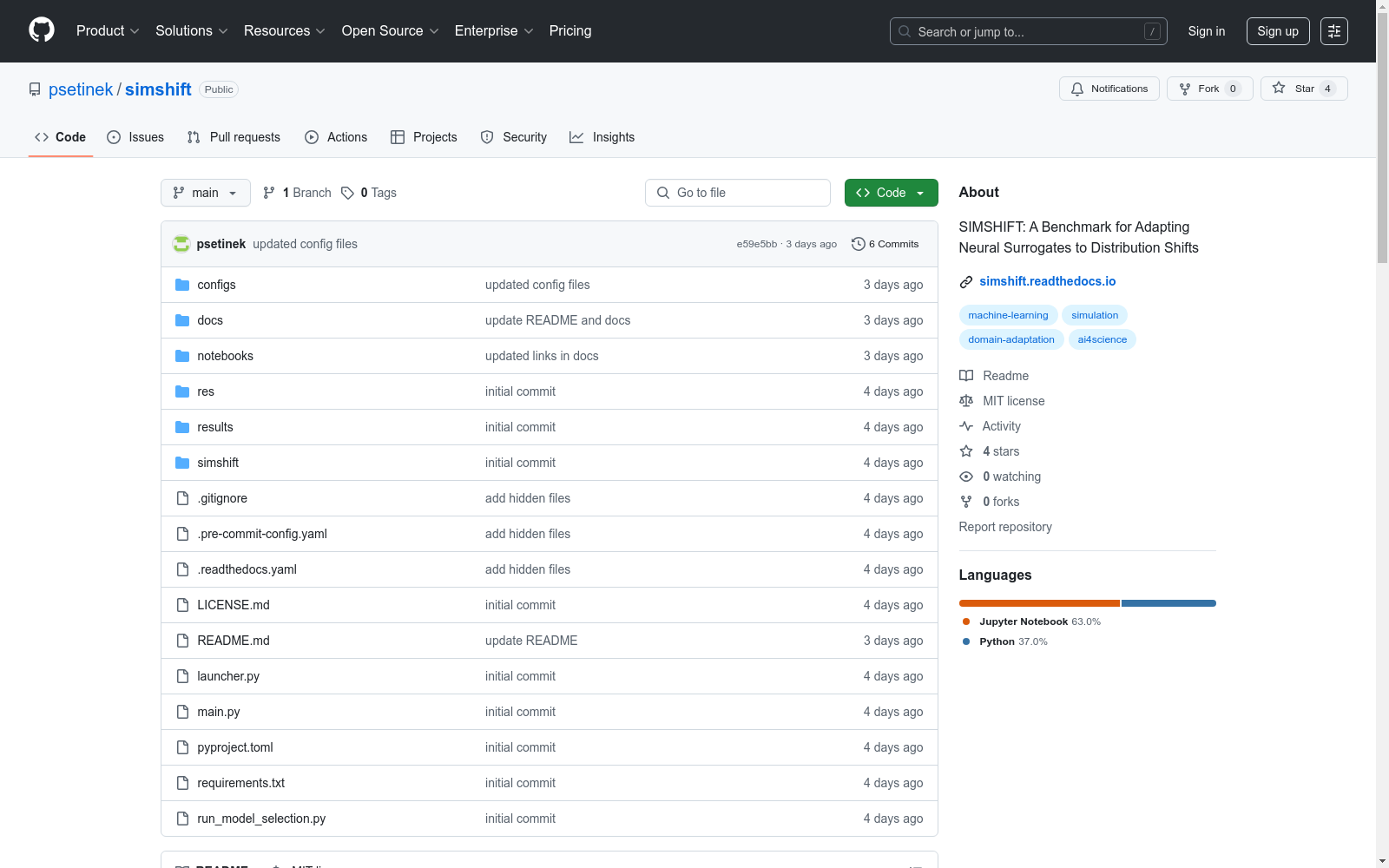Viewport: 1389px width, 868px height.
Task: Click the repository icon beside psetinek
Action: click(x=35, y=89)
